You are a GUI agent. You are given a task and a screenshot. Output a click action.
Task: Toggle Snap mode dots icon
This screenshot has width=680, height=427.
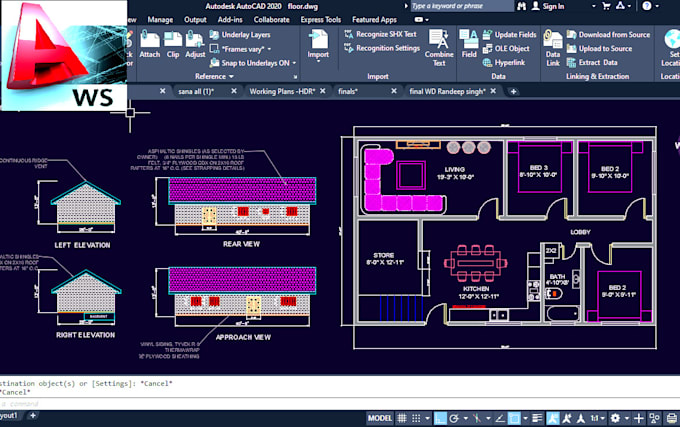click(x=416, y=418)
